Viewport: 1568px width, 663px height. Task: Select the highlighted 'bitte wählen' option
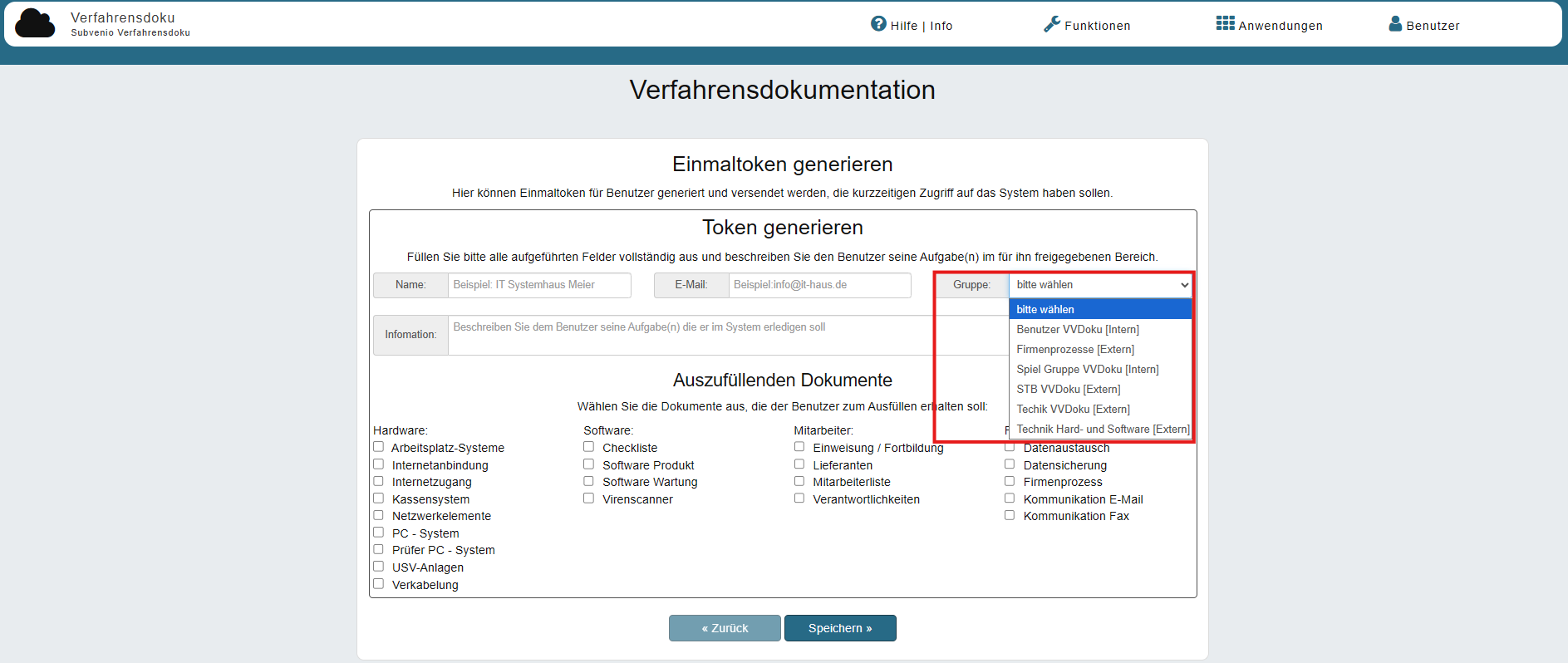click(x=1100, y=309)
